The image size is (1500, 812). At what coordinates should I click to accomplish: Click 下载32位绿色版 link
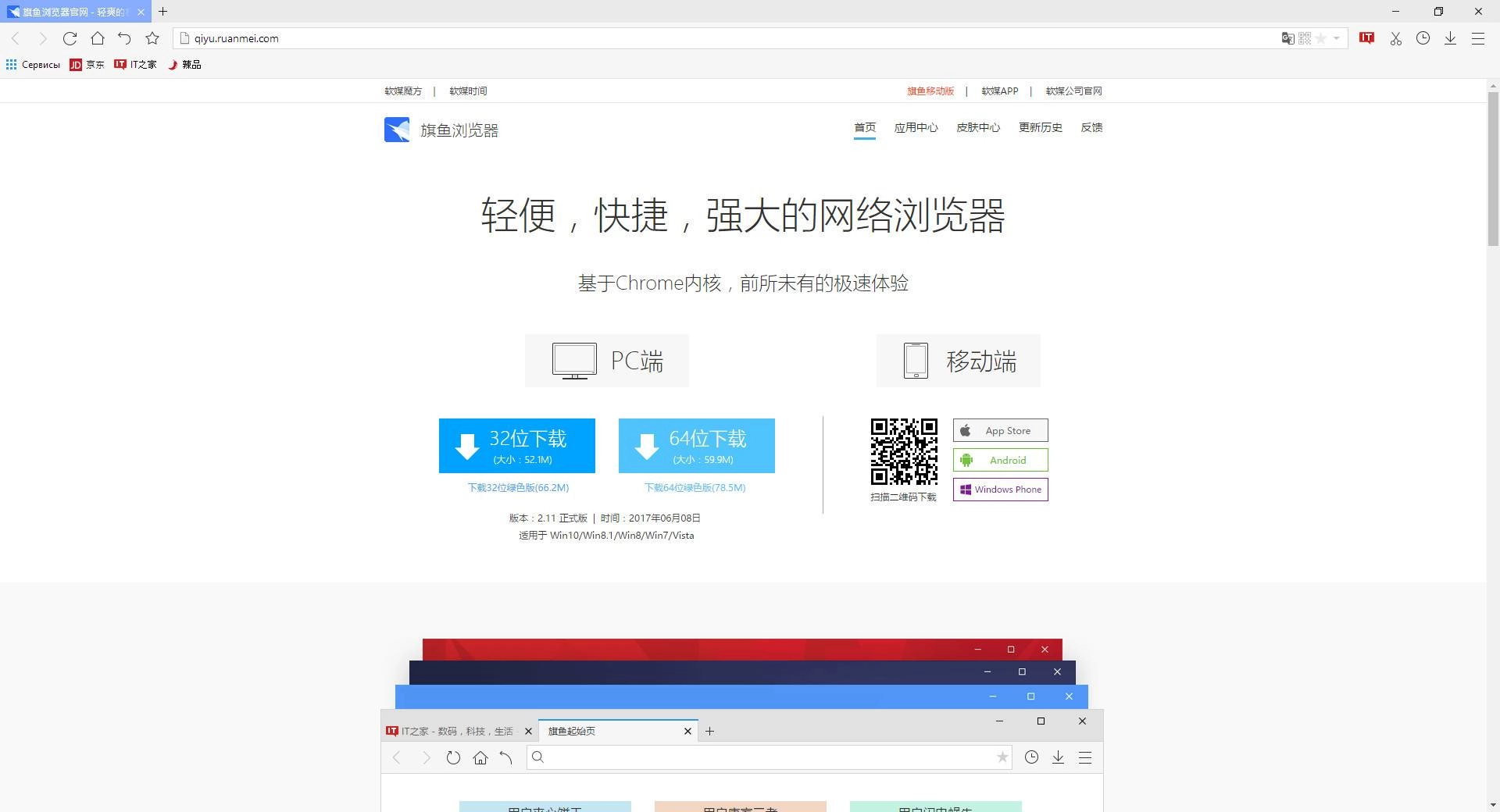coord(518,487)
